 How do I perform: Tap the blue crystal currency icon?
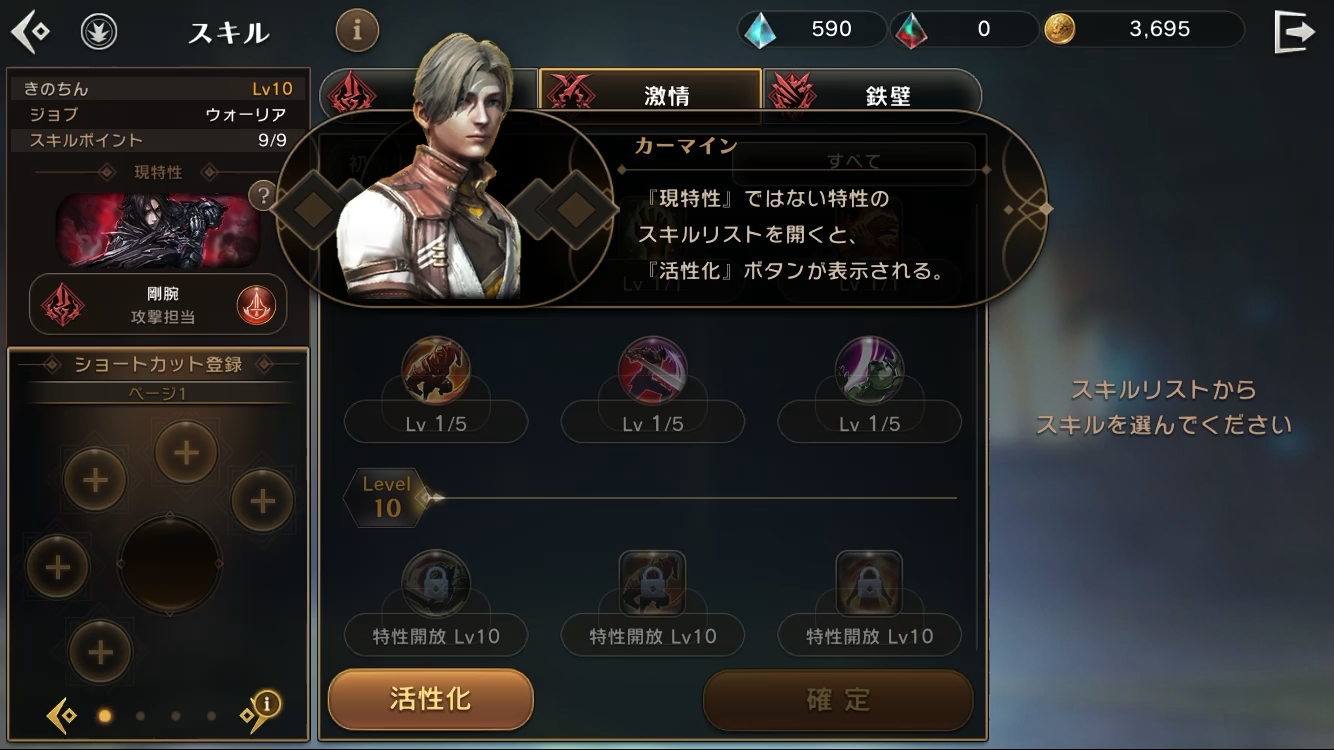point(760,30)
